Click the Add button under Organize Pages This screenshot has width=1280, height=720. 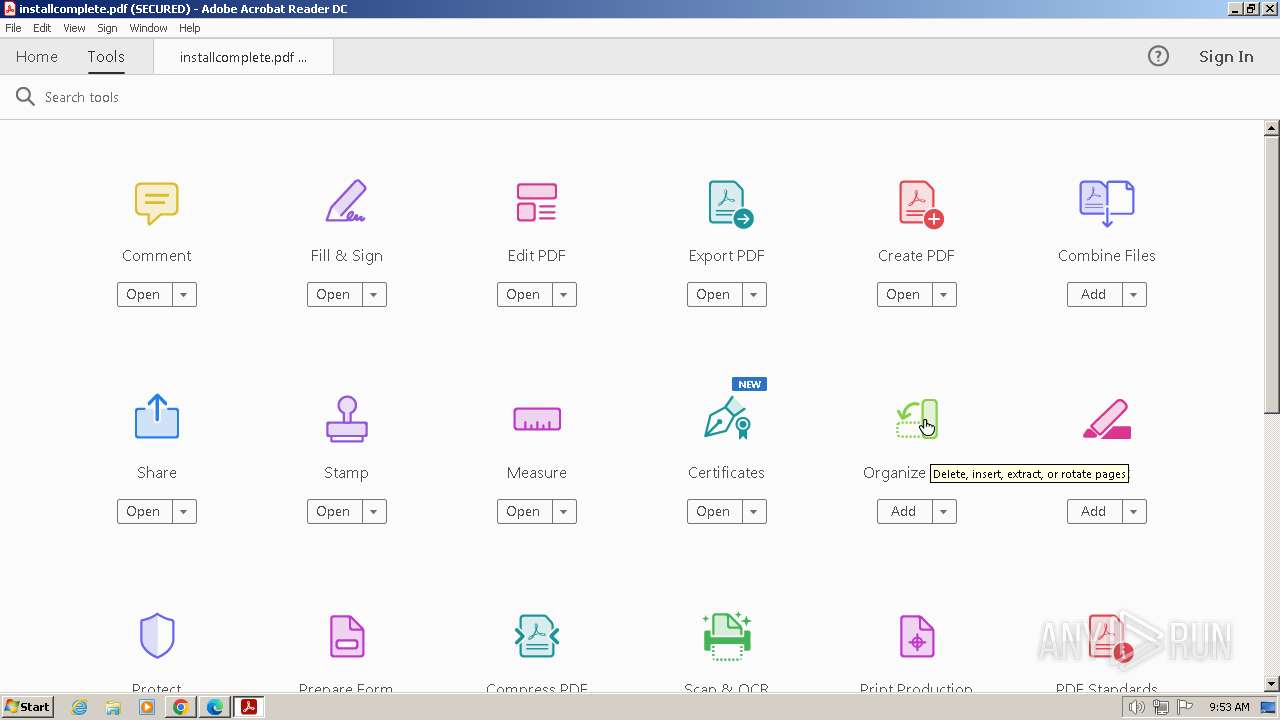click(904, 512)
